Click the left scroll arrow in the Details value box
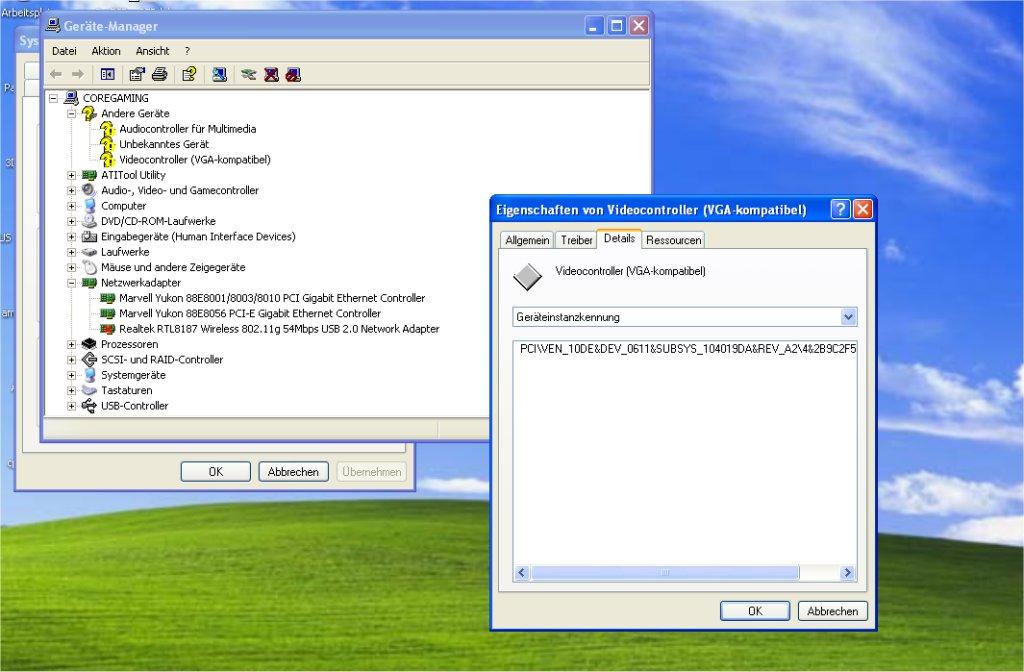The width and height of the screenshot is (1024, 672). click(x=521, y=573)
